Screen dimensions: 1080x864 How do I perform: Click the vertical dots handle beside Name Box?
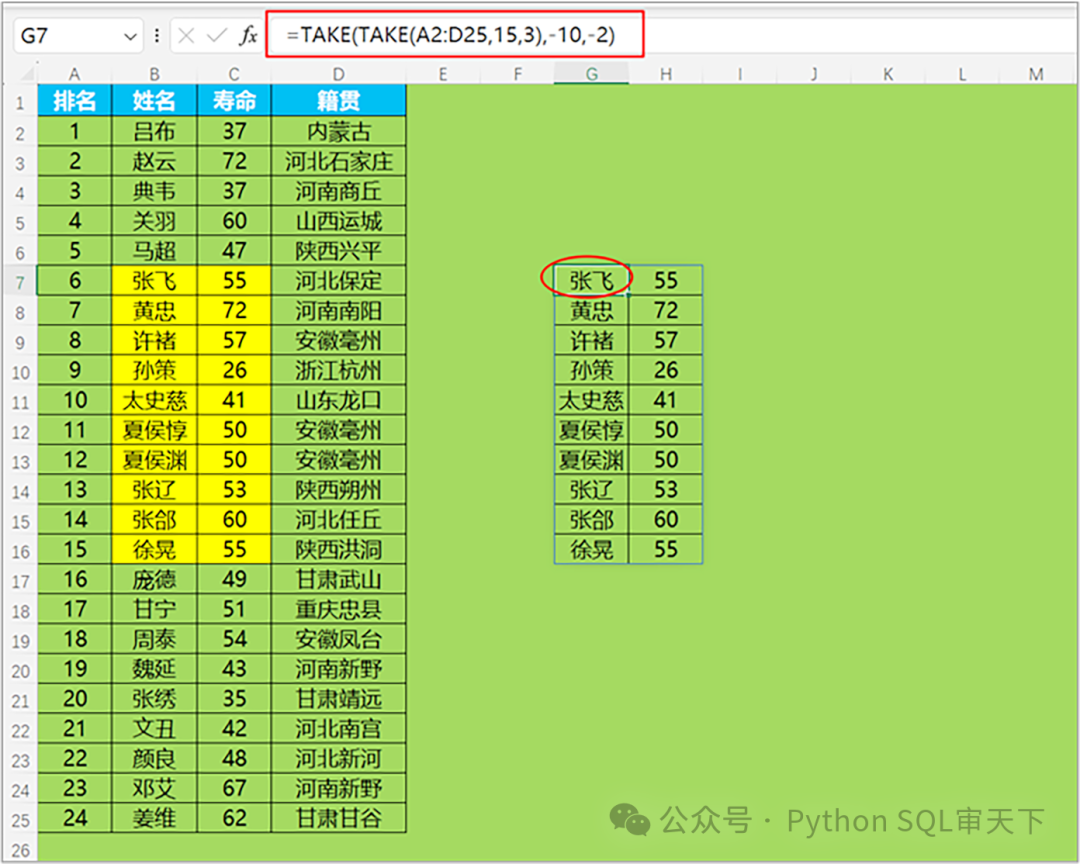pos(157,36)
